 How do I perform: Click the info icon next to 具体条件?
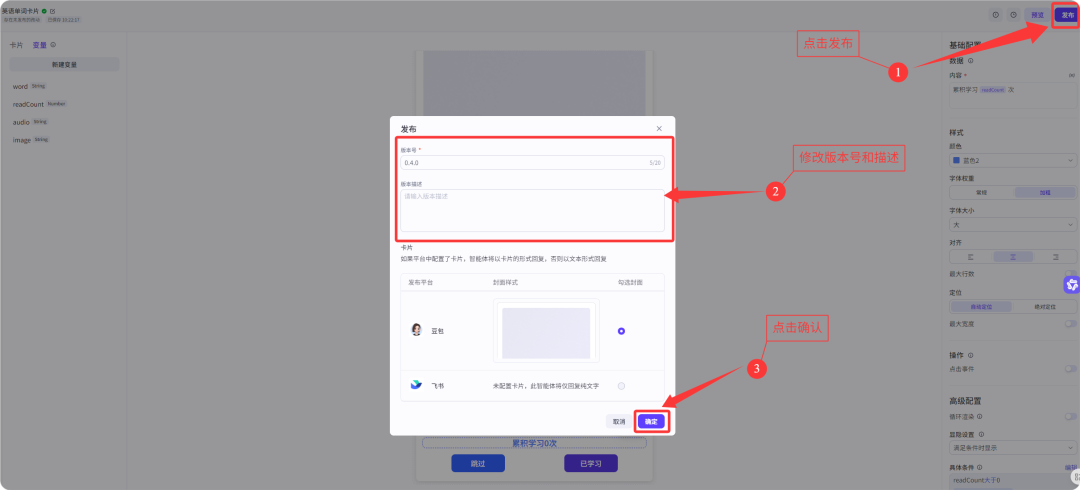(981, 467)
